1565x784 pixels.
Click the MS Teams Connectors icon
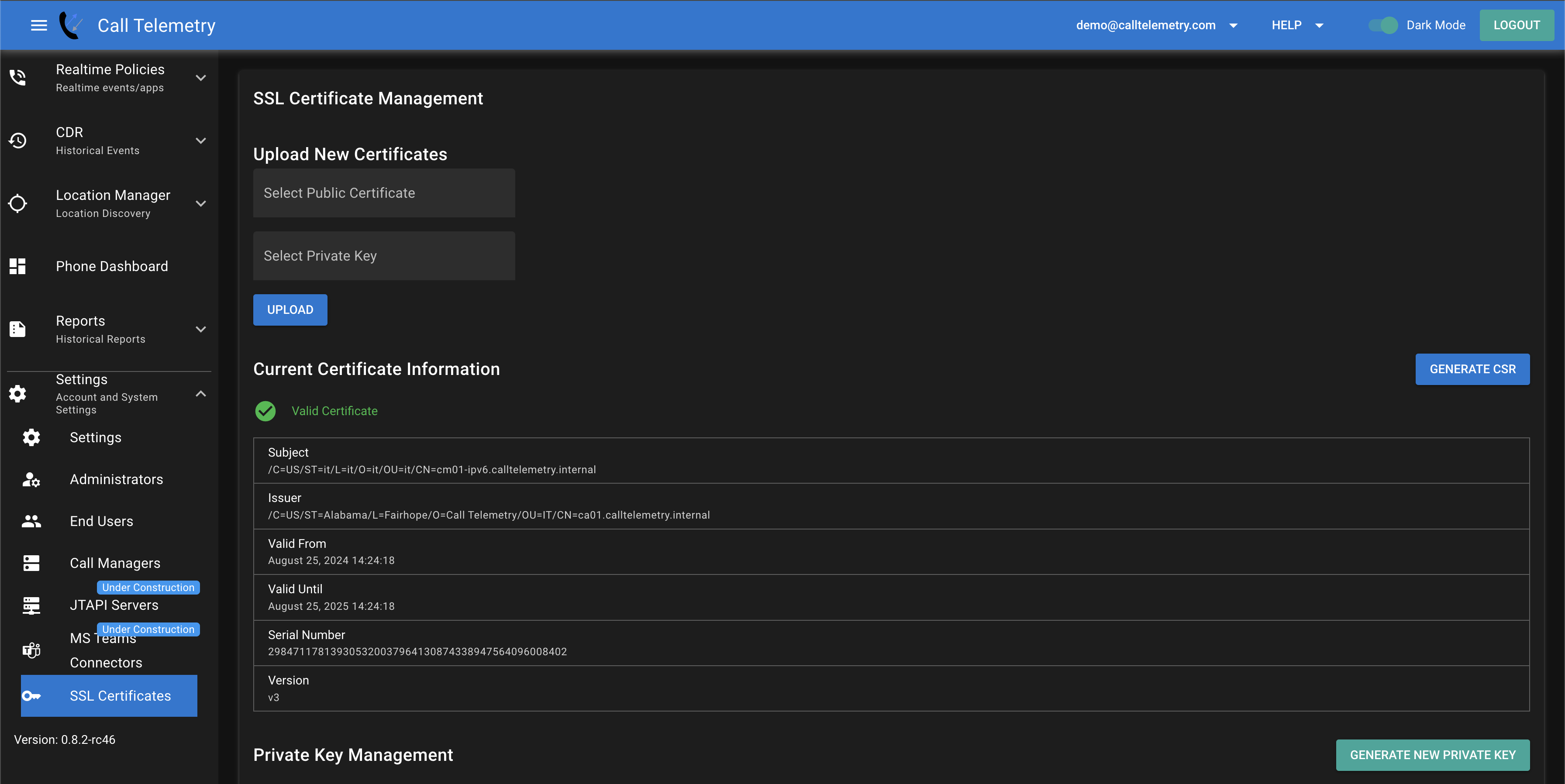31,650
